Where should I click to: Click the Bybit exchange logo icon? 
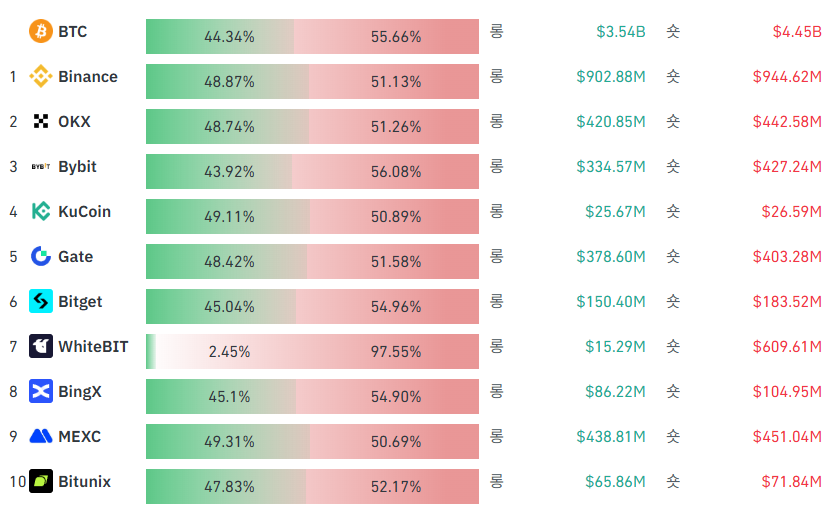pyautogui.click(x=41, y=167)
